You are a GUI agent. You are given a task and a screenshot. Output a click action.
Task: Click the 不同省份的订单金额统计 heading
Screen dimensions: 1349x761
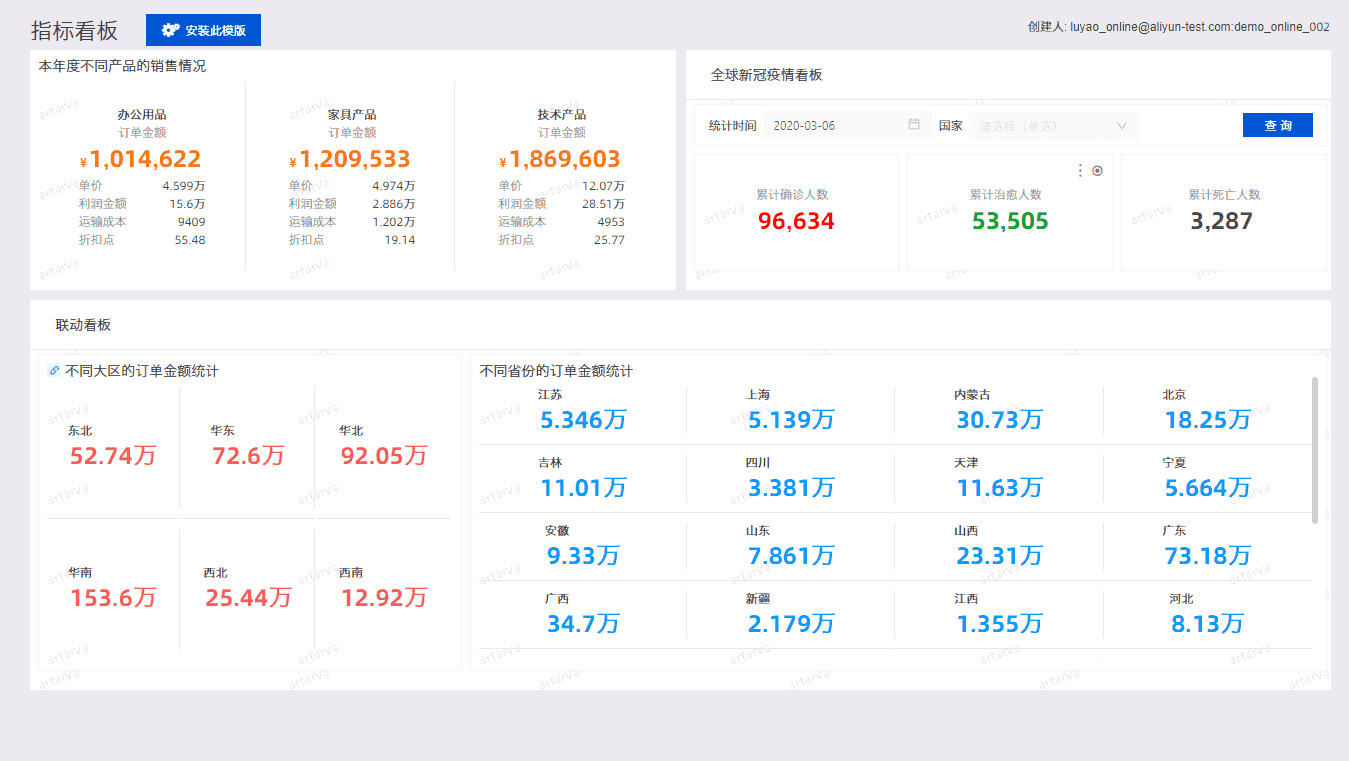pyautogui.click(x=556, y=371)
